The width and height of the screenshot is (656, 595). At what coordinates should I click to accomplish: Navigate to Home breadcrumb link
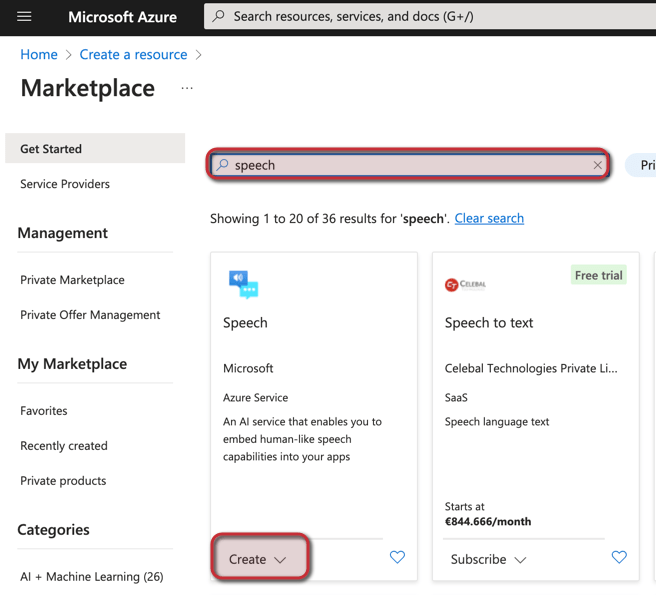39,55
